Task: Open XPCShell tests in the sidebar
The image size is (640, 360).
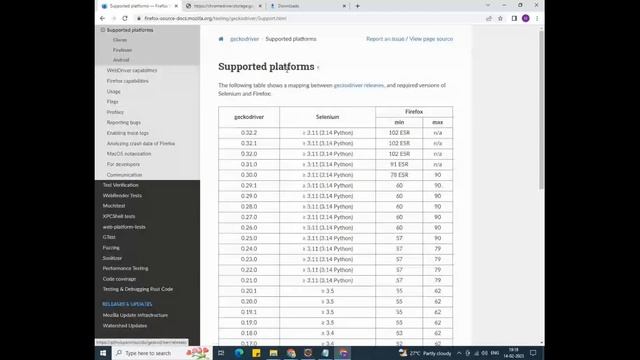Action: click(119, 216)
